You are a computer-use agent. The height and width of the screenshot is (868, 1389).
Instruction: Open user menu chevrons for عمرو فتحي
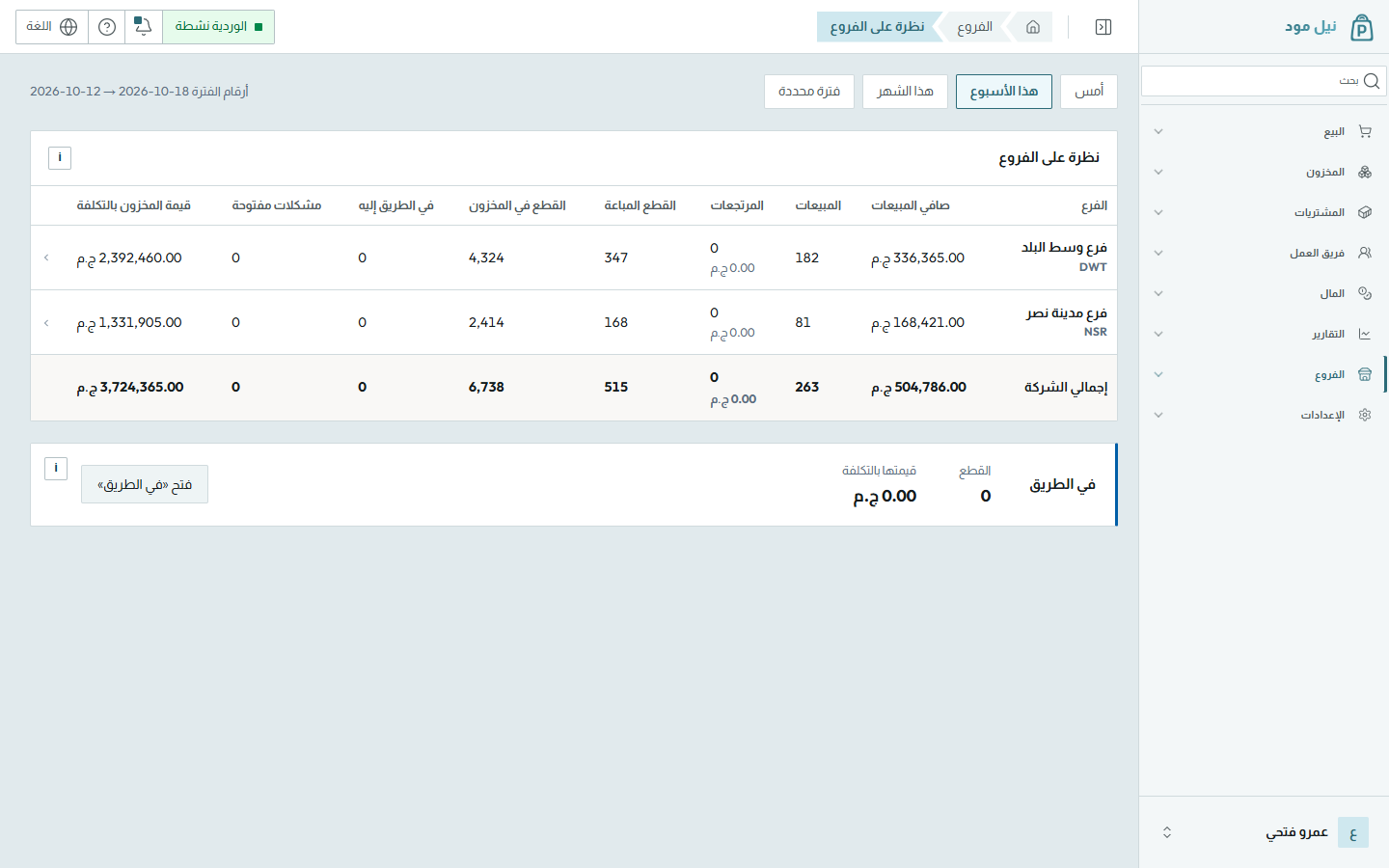(1167, 832)
